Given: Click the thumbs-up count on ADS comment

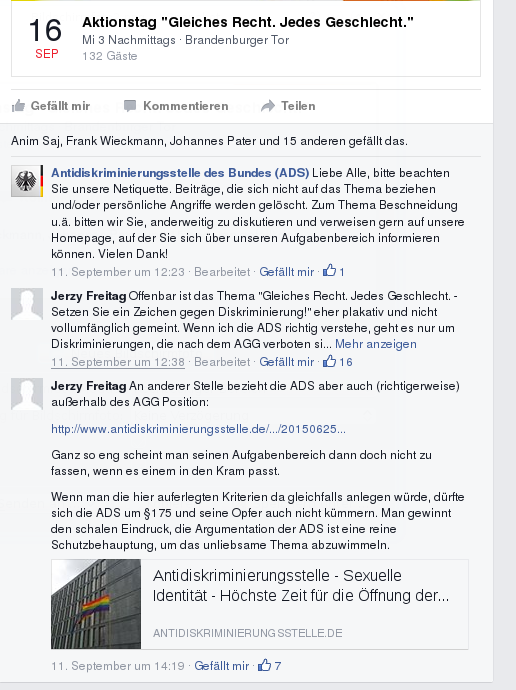Looking at the screenshot, I should (334, 272).
